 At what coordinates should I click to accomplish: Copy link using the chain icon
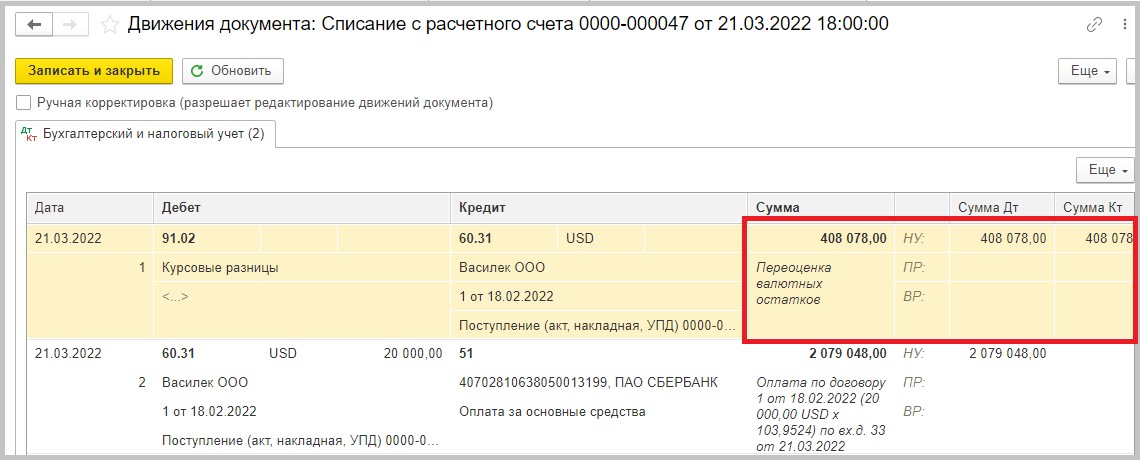[1094, 25]
